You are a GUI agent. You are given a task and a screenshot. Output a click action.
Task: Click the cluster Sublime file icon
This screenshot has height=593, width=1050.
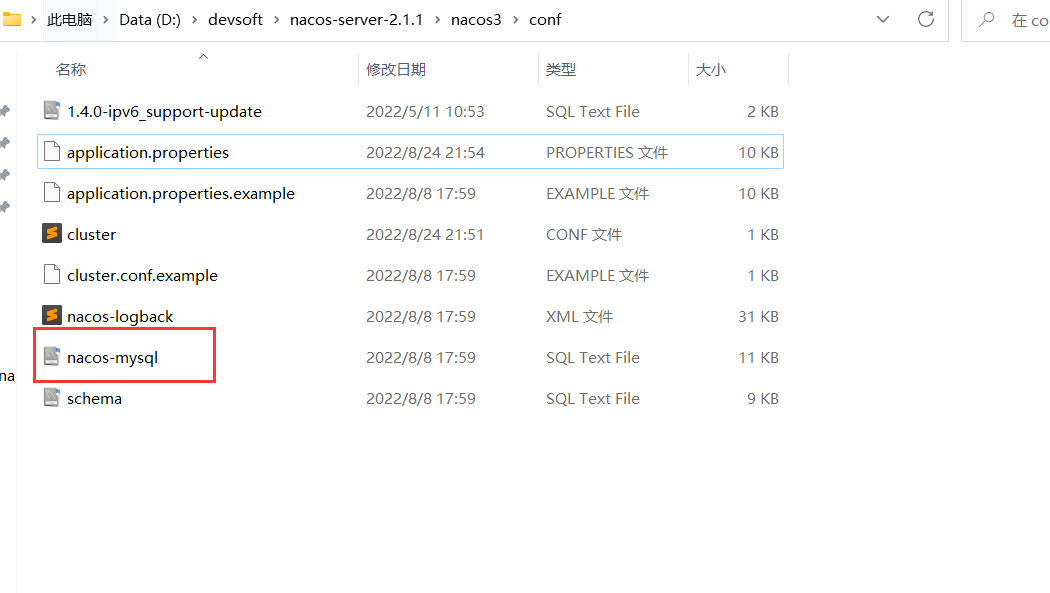click(x=52, y=234)
